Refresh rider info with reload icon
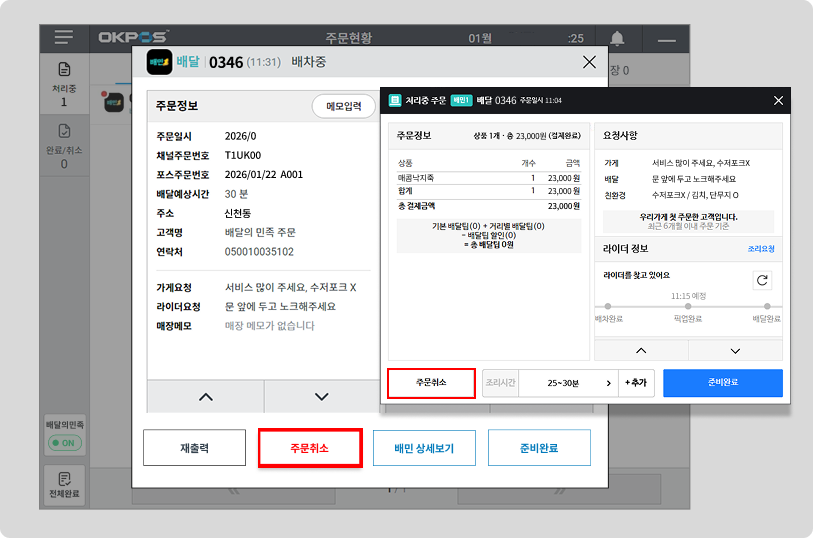813x538 pixels. [763, 281]
